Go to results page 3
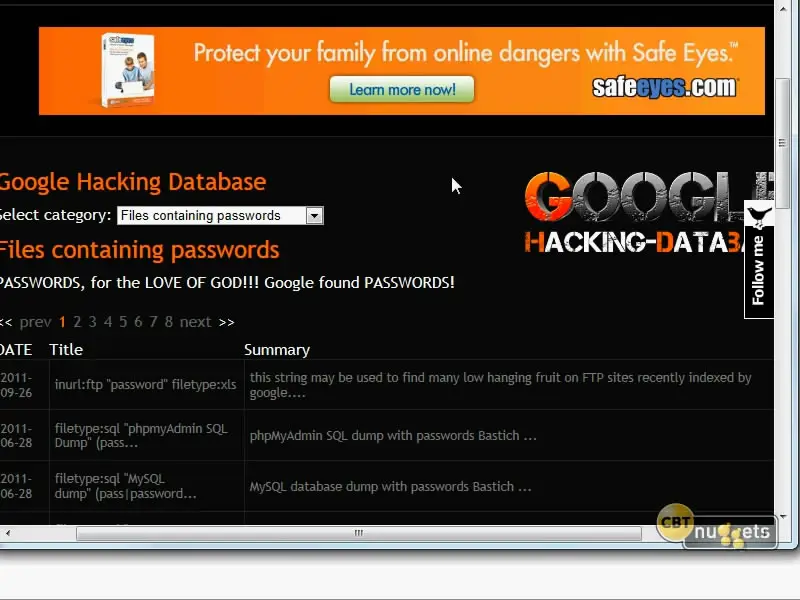The width and height of the screenshot is (800, 600). point(92,322)
